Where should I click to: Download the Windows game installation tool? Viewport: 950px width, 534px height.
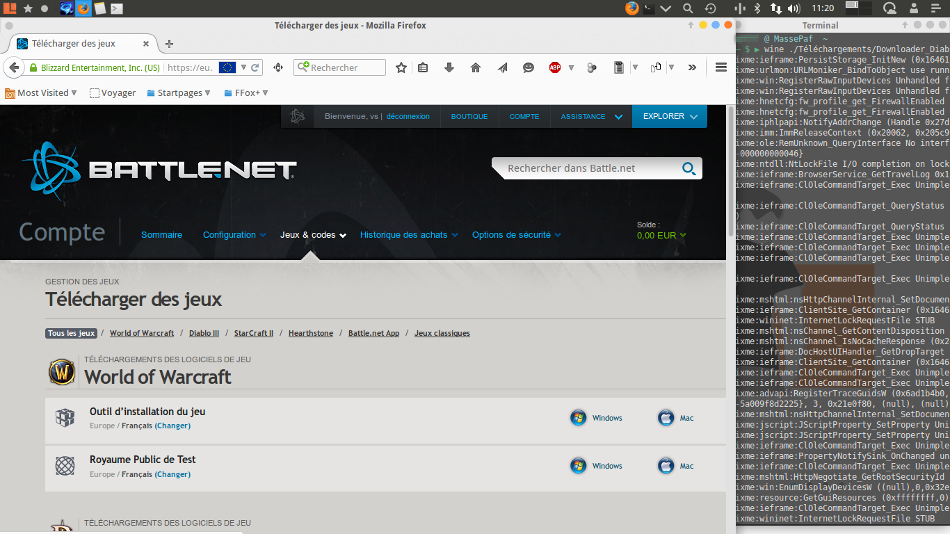596,418
